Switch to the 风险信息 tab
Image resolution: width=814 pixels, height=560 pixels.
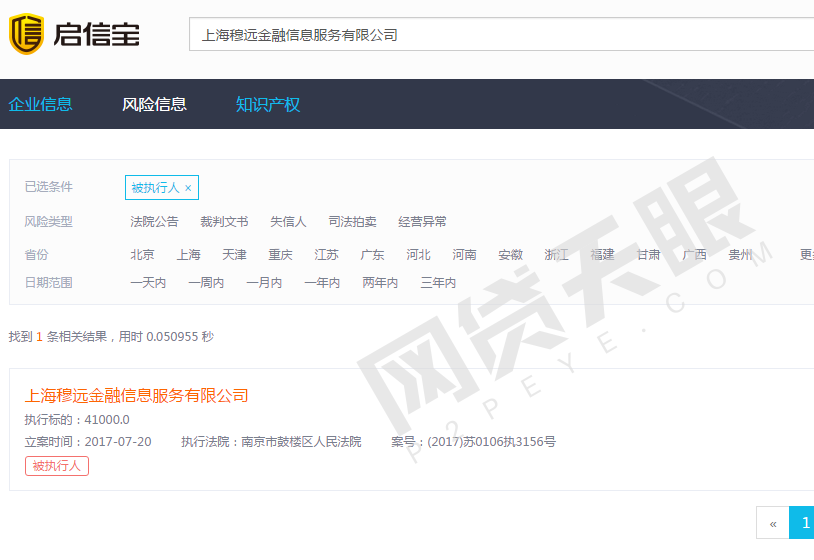(154, 104)
